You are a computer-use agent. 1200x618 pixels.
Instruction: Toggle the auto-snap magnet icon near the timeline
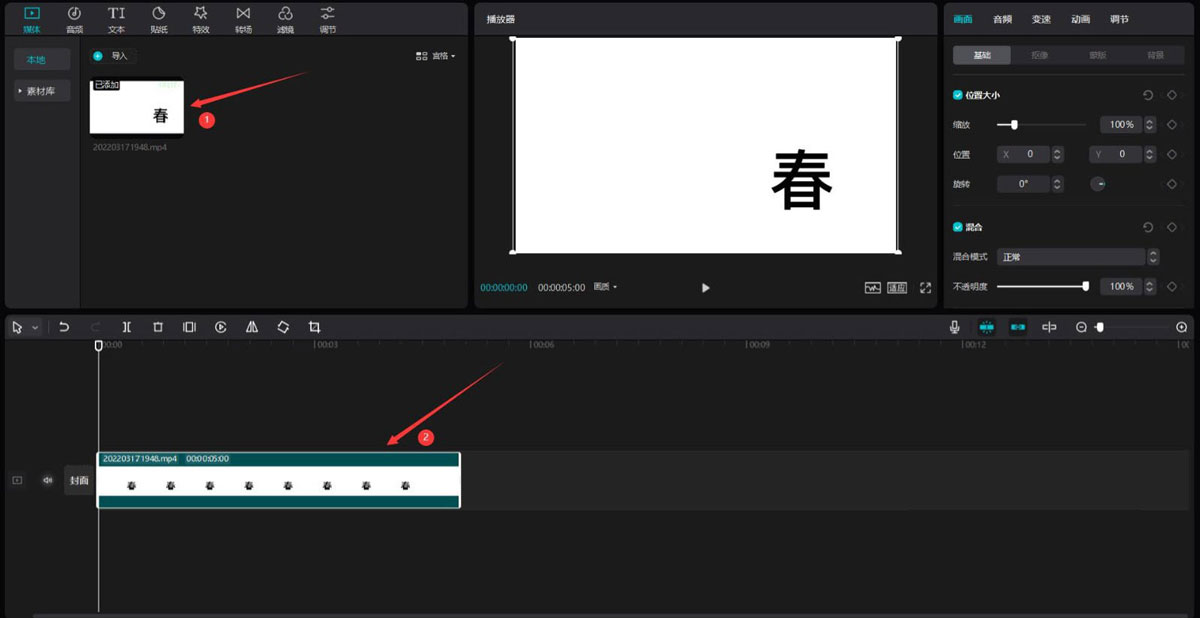tap(985, 326)
